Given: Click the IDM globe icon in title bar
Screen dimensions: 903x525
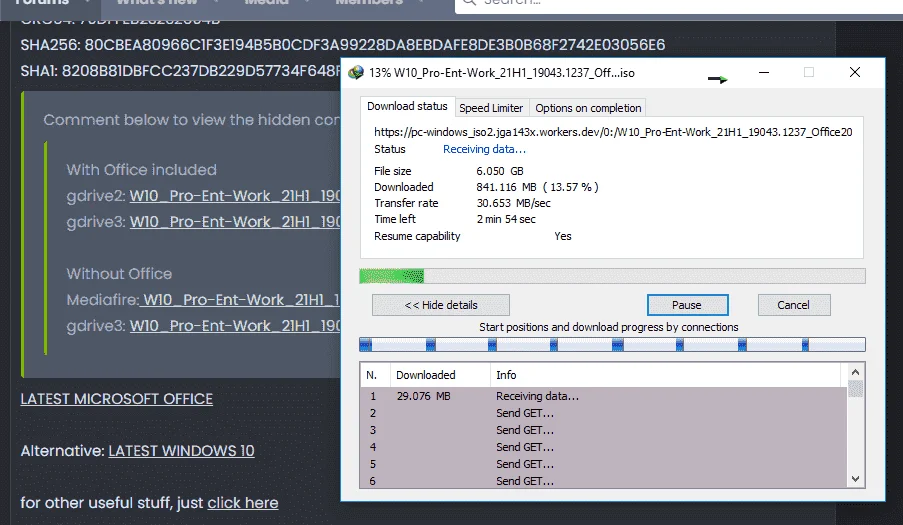Looking at the screenshot, I should click(356, 73).
